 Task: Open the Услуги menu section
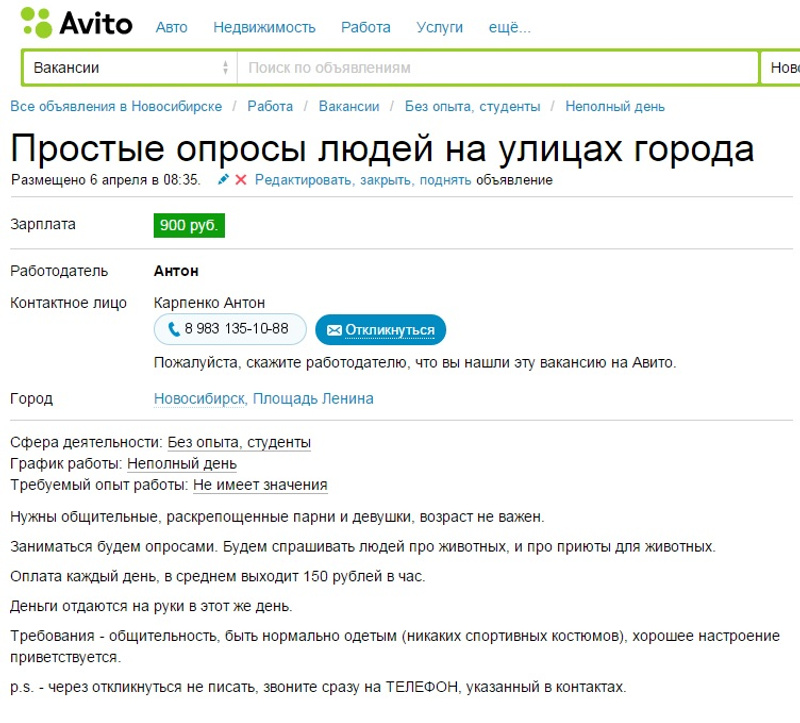tap(439, 27)
